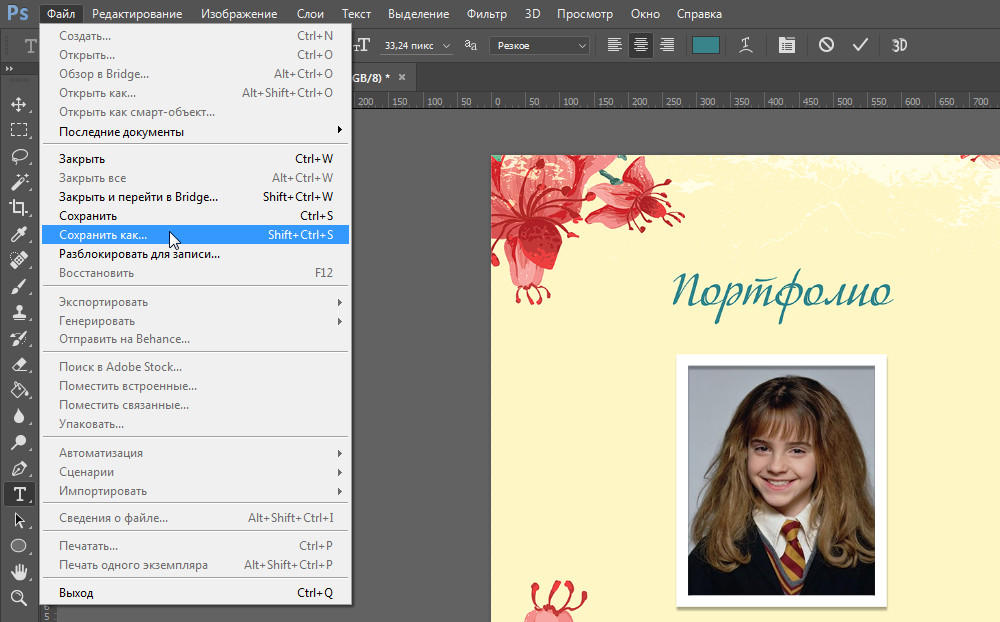Open the Warp Text icon

pos(745,45)
